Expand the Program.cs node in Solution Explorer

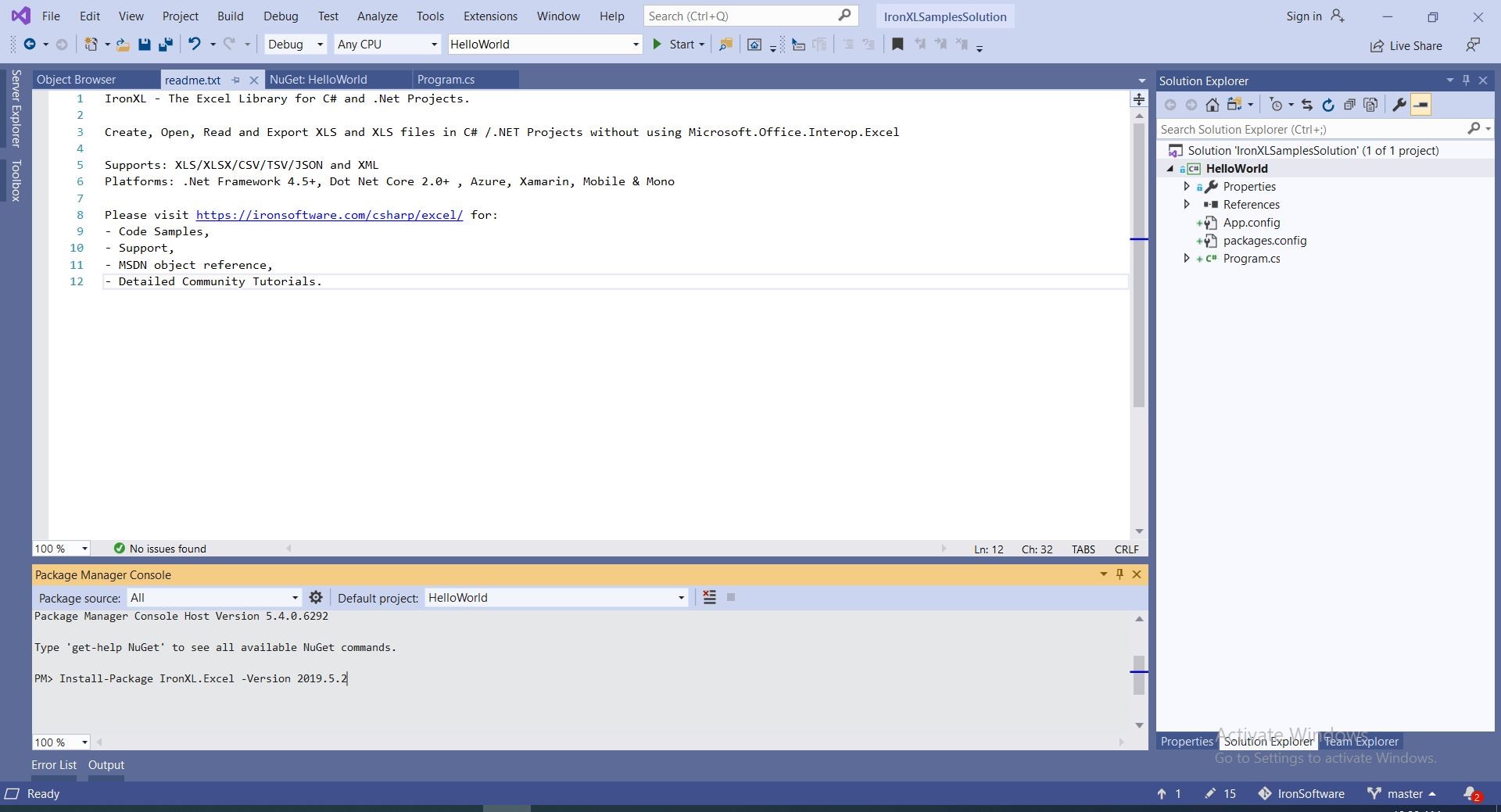(x=1187, y=259)
